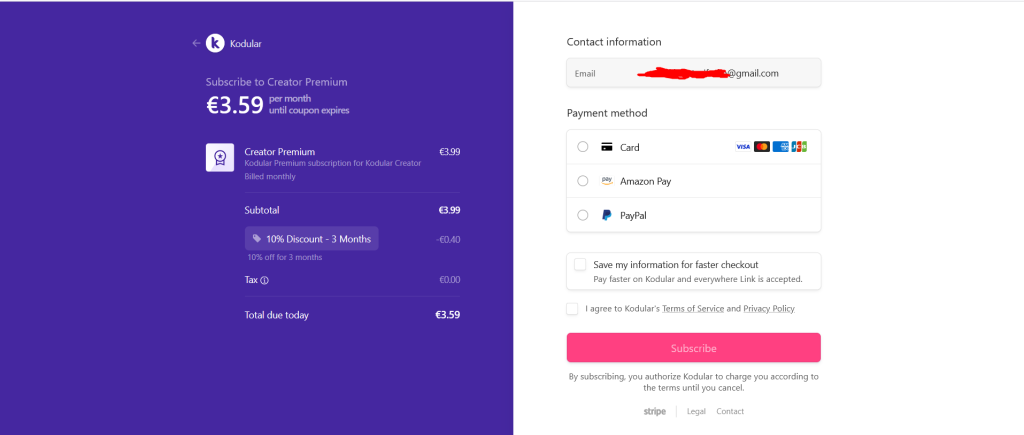Click the Tax info icon
1024x435 pixels.
264,280
